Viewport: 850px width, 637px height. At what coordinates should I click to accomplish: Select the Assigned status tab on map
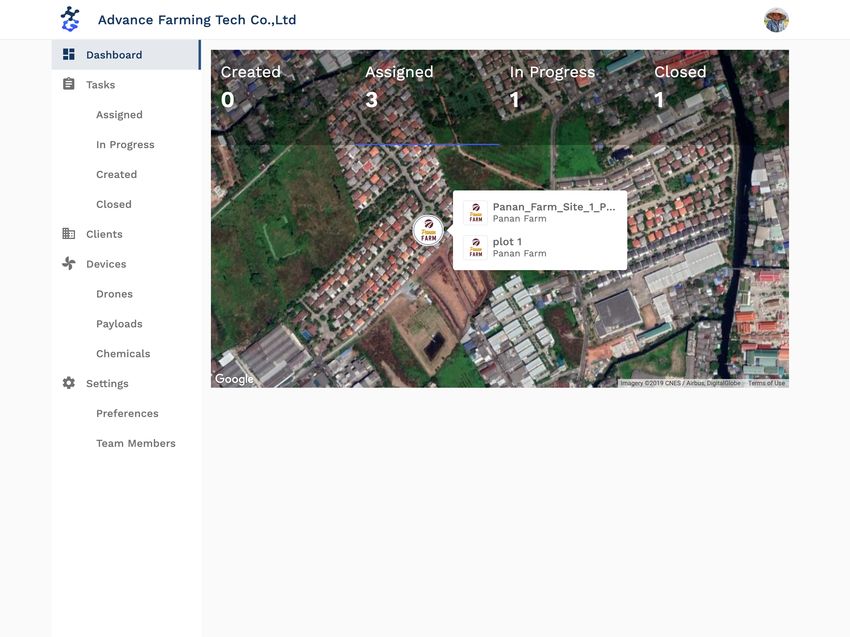tap(427, 98)
